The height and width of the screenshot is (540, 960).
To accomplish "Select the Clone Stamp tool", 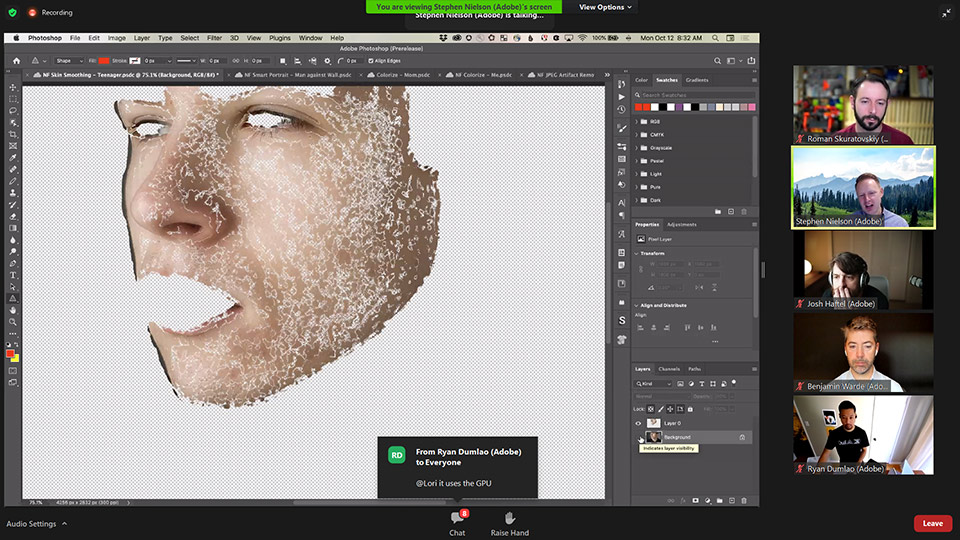I will coord(13,193).
